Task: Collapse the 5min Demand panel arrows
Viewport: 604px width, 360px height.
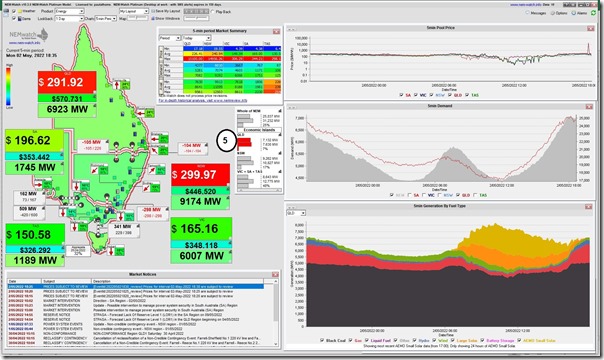Action: click(x=291, y=107)
